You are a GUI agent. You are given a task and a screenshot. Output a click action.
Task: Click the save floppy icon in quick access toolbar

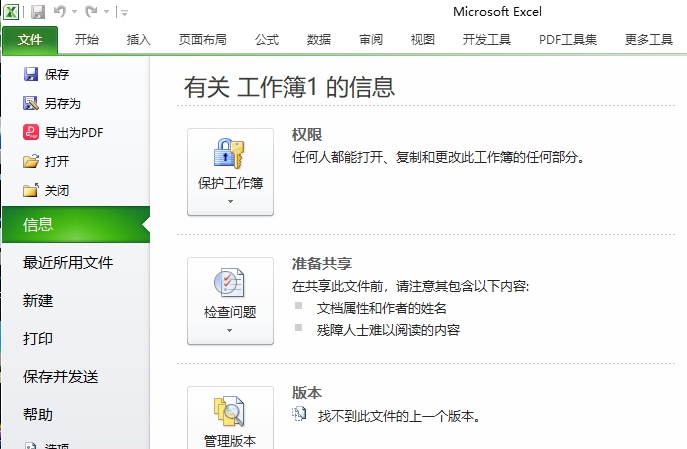click(x=38, y=12)
